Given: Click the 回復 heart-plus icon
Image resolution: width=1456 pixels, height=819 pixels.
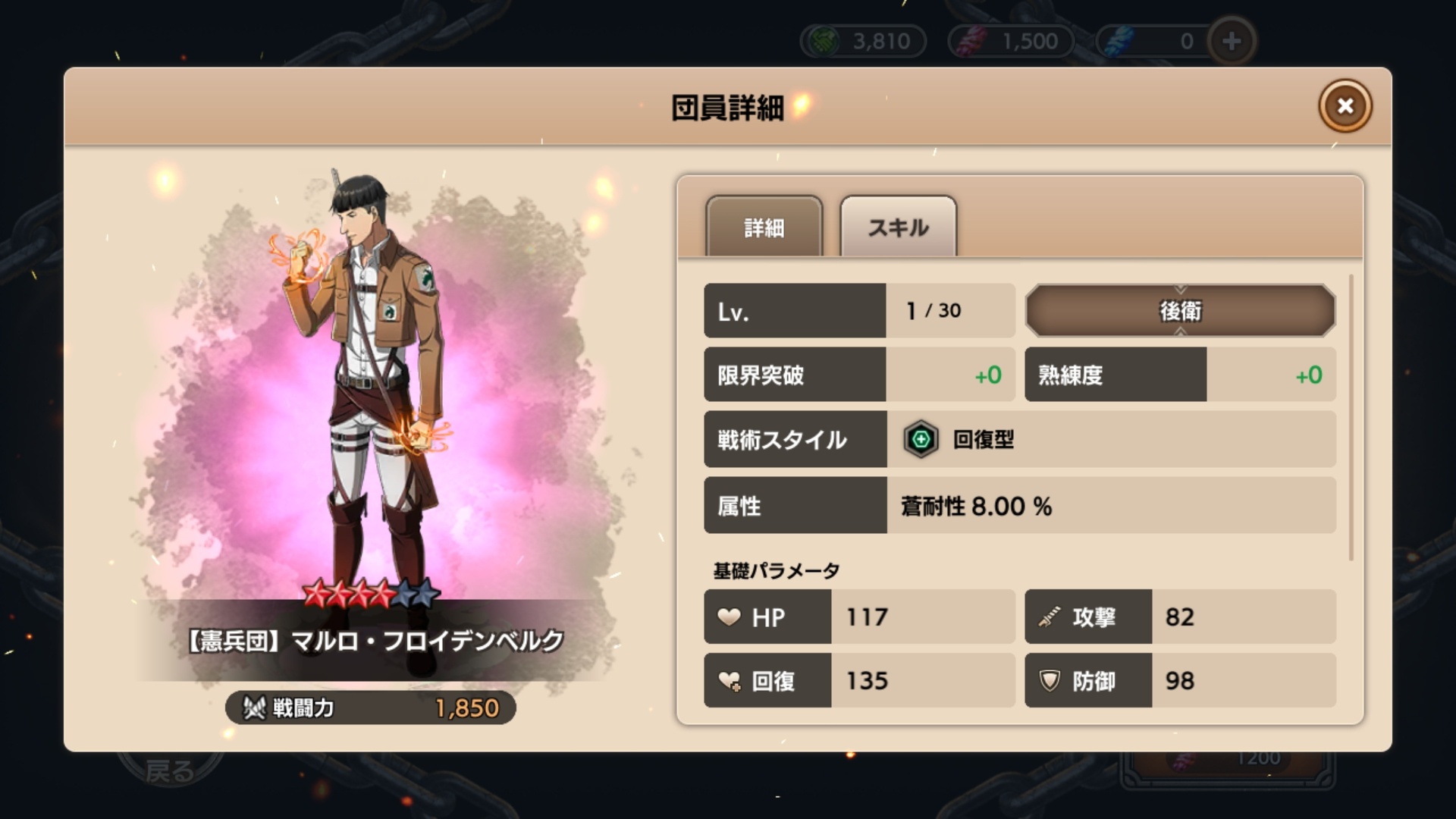Looking at the screenshot, I should tap(730, 681).
